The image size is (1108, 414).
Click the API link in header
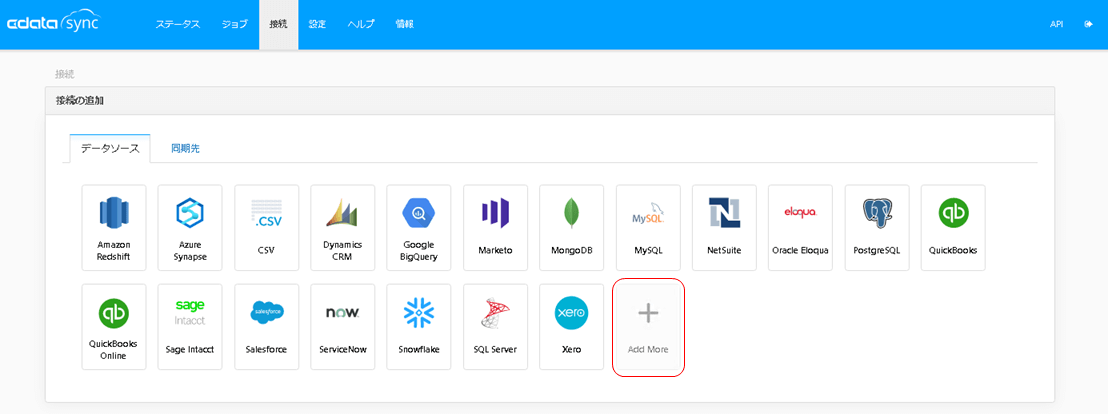[1056, 24]
